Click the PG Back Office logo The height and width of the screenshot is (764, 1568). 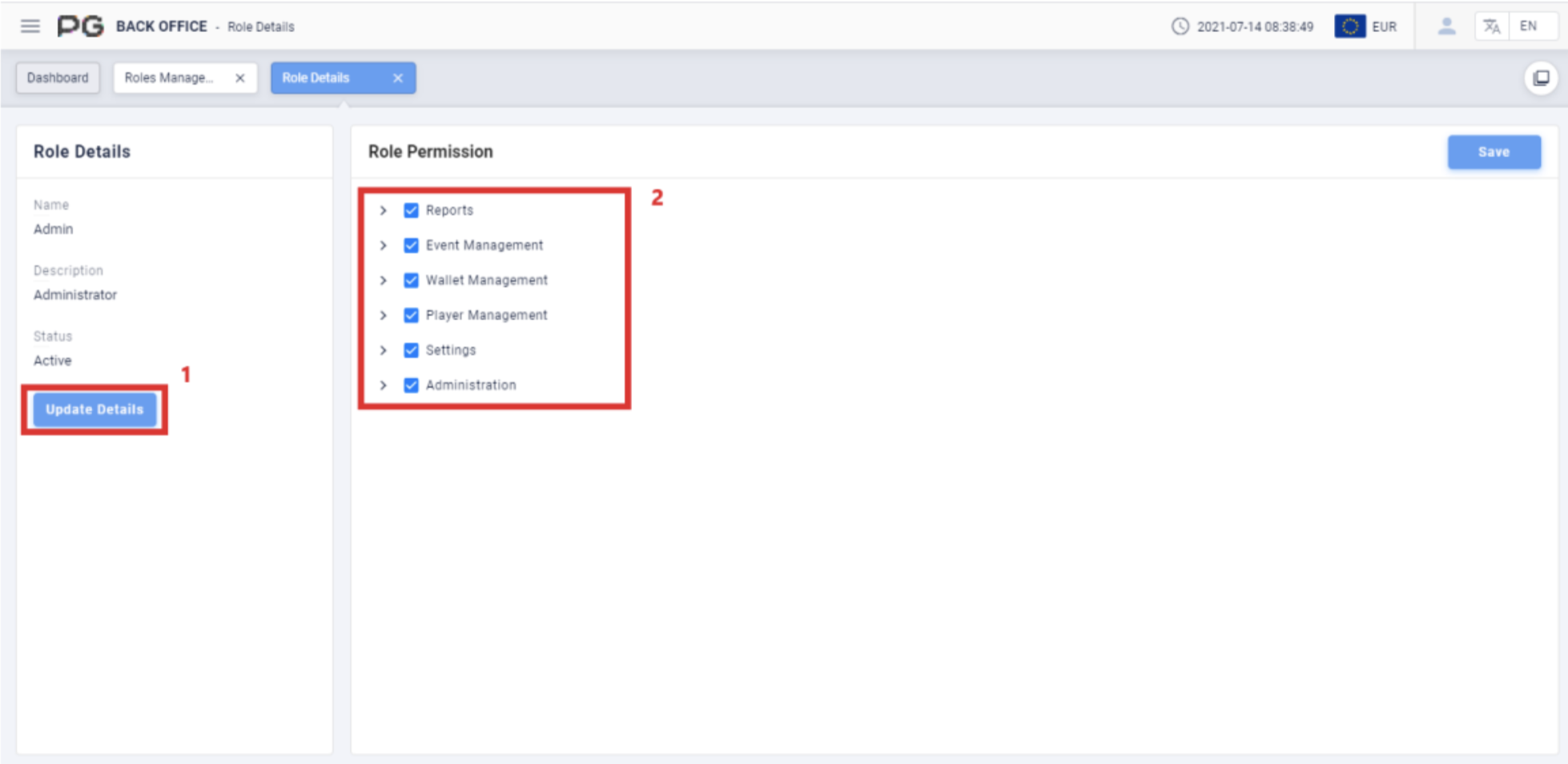tap(80, 26)
